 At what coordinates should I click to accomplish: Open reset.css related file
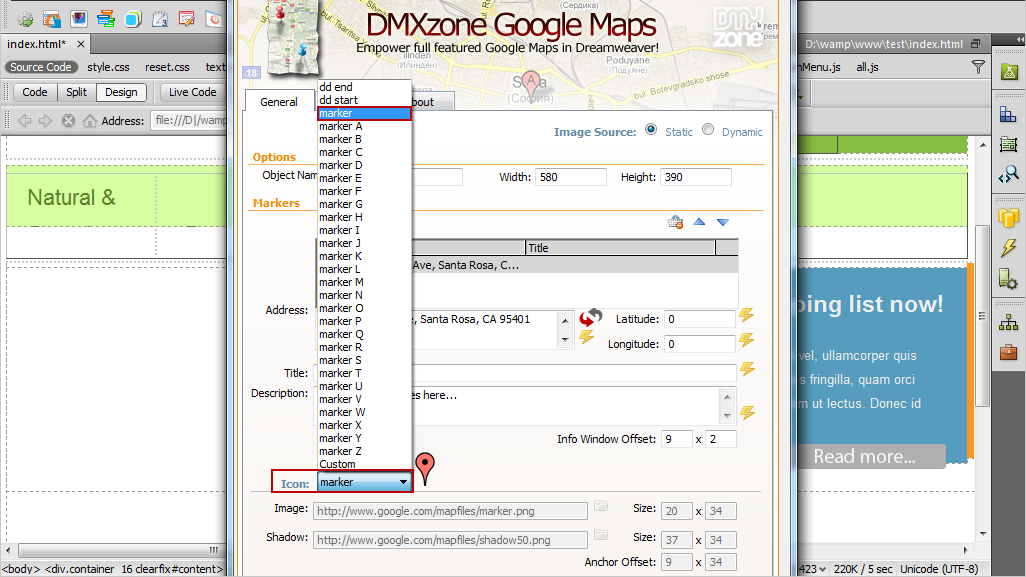click(168, 67)
